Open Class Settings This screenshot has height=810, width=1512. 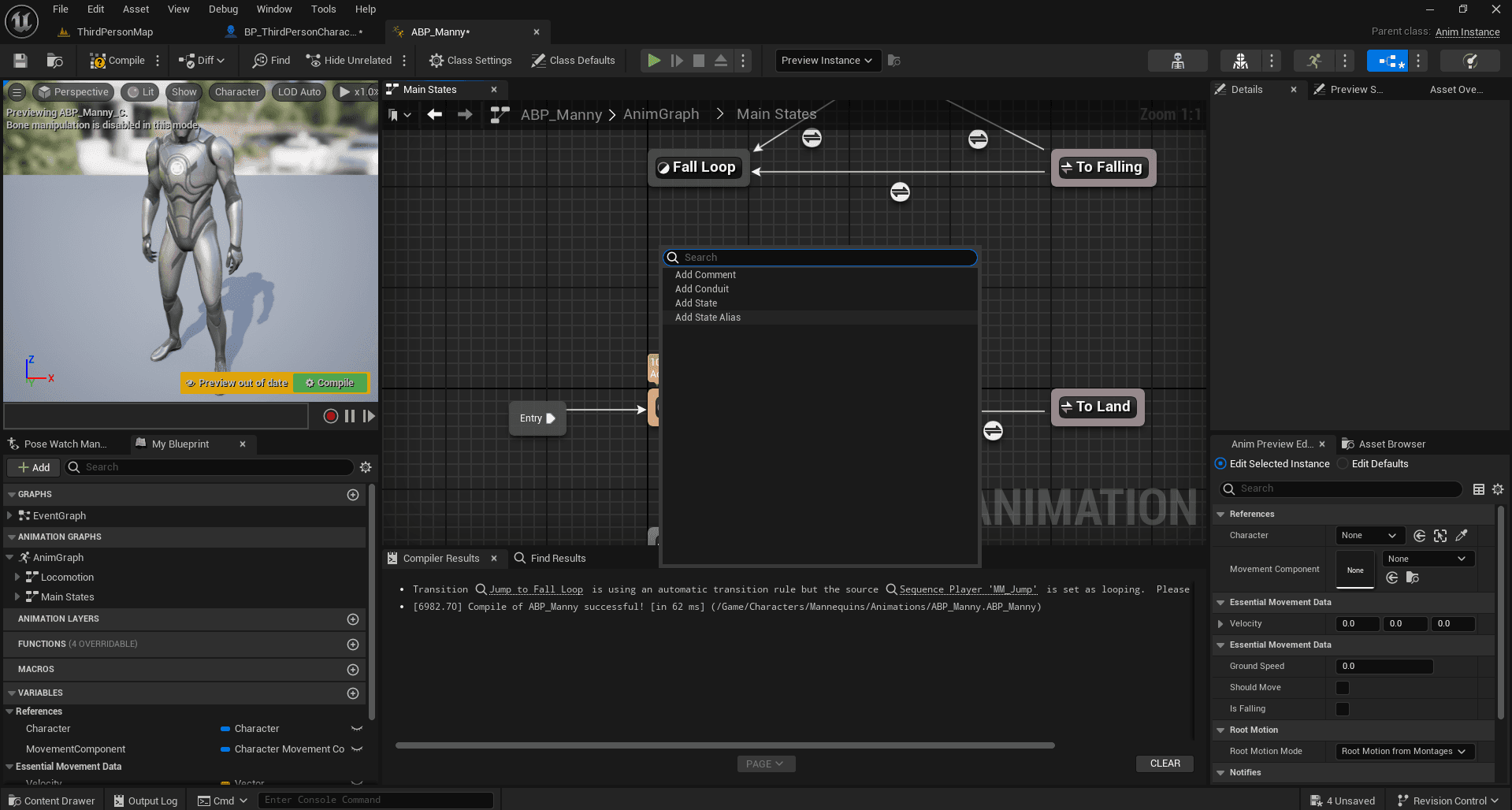tap(470, 61)
